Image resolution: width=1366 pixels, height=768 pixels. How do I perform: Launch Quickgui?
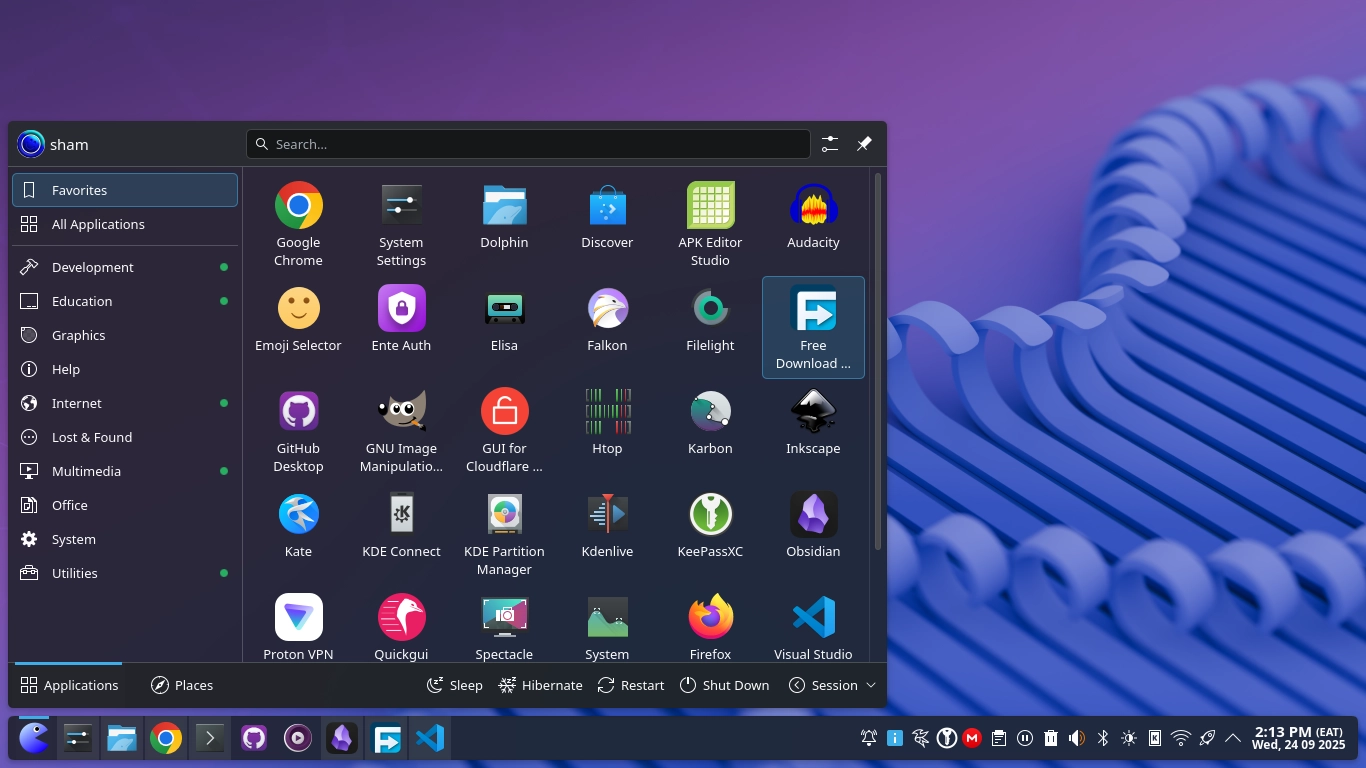401,626
